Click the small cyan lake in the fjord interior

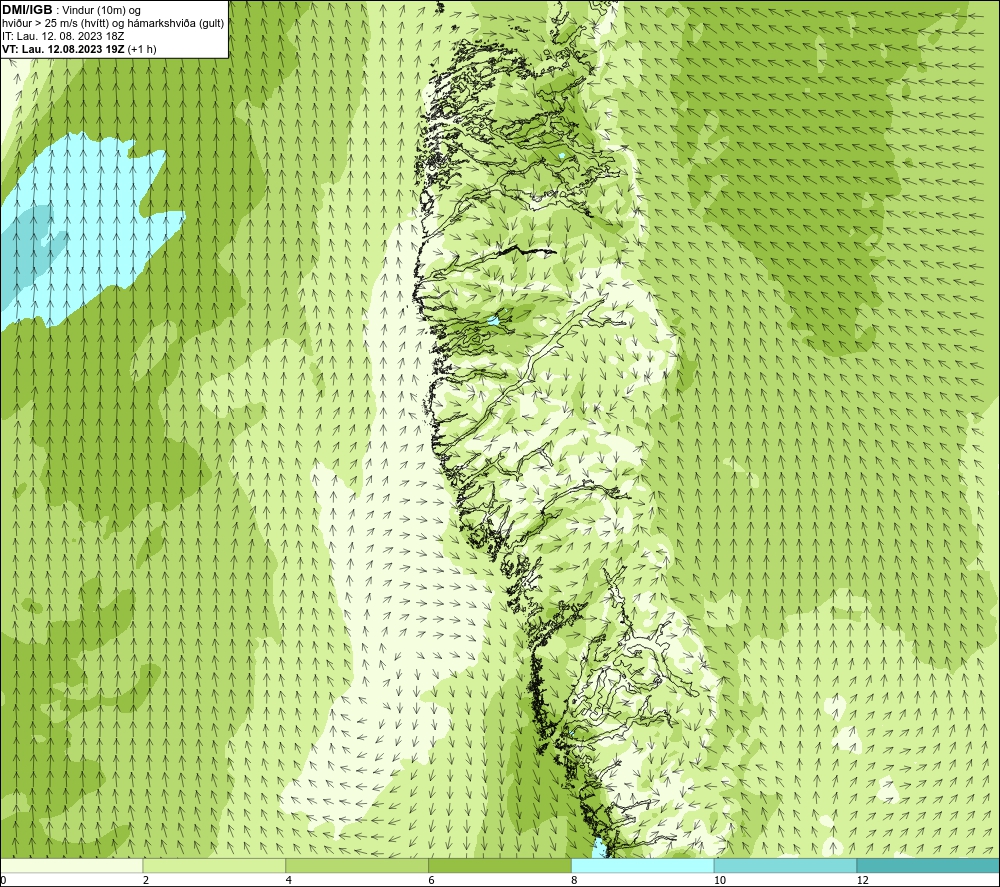(x=493, y=321)
